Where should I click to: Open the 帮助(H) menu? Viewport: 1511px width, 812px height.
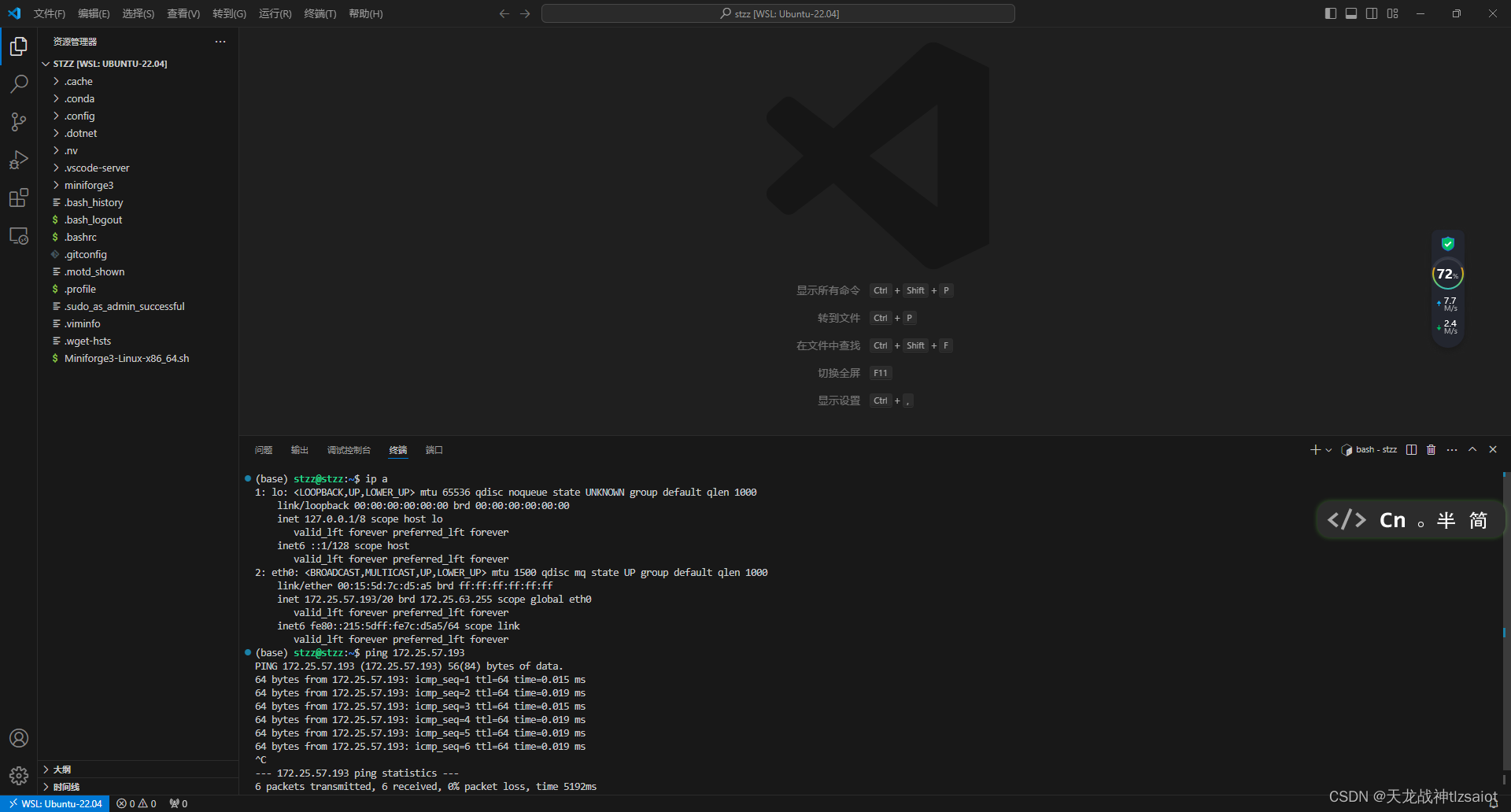pyautogui.click(x=365, y=13)
